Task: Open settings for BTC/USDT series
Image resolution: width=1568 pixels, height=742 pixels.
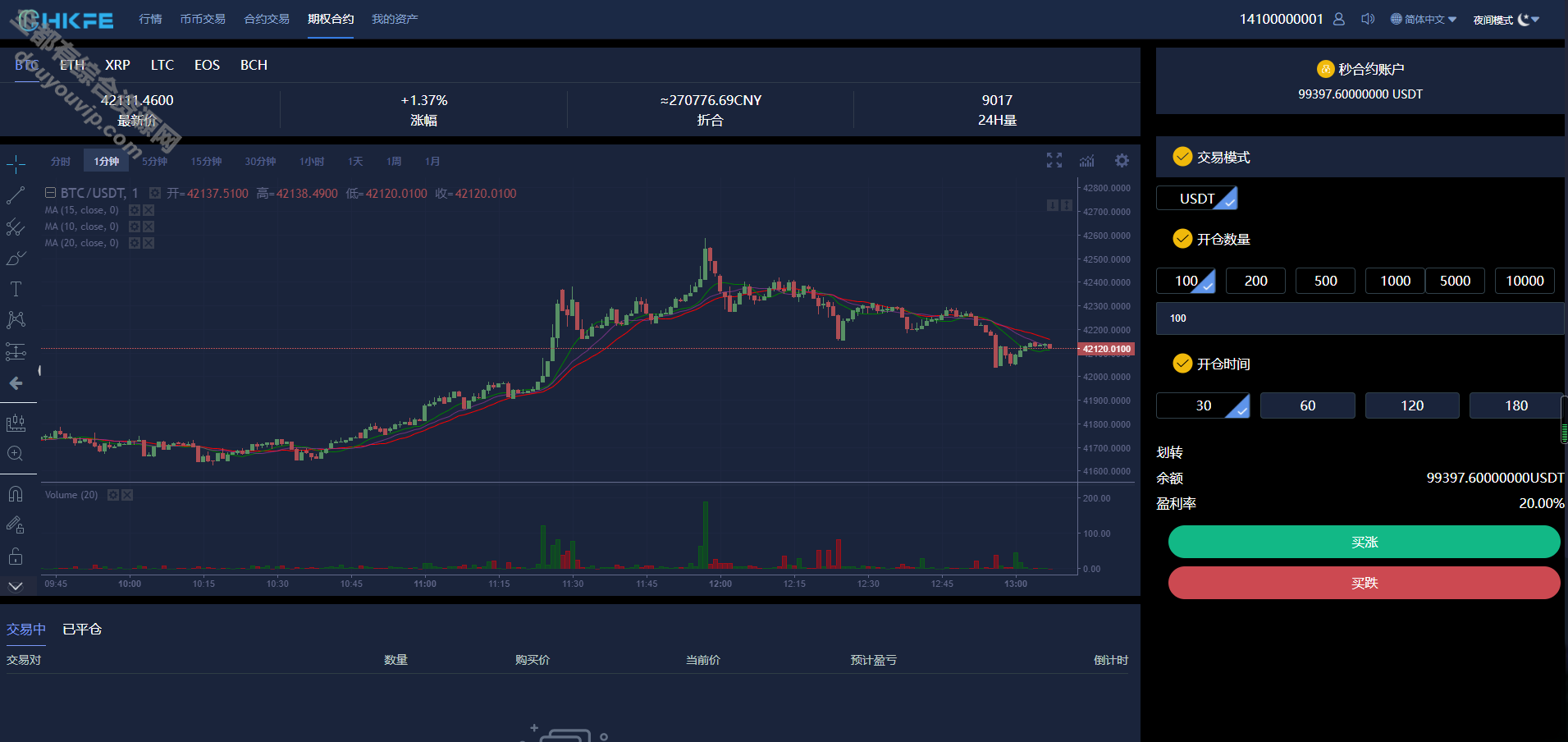Action: click(154, 193)
